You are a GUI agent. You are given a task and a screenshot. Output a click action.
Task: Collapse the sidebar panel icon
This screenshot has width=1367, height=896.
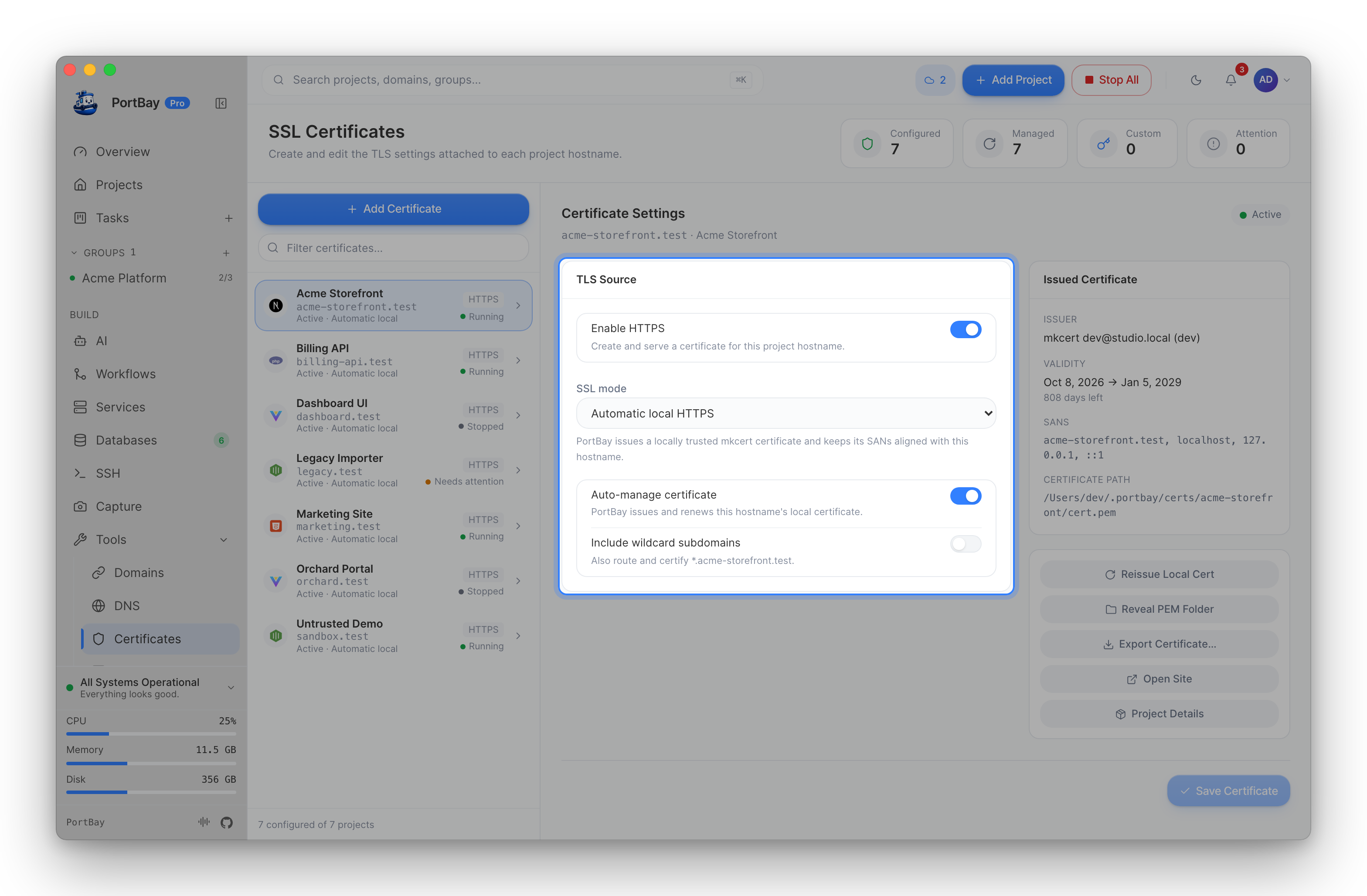[221, 103]
